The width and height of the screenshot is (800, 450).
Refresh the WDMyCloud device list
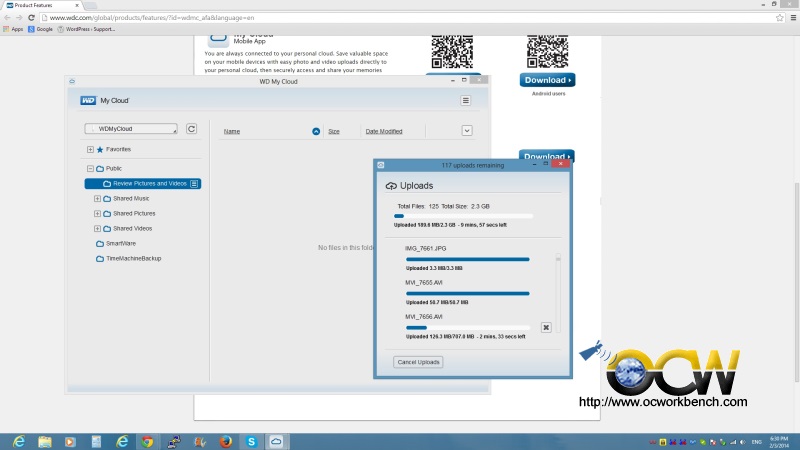point(191,129)
